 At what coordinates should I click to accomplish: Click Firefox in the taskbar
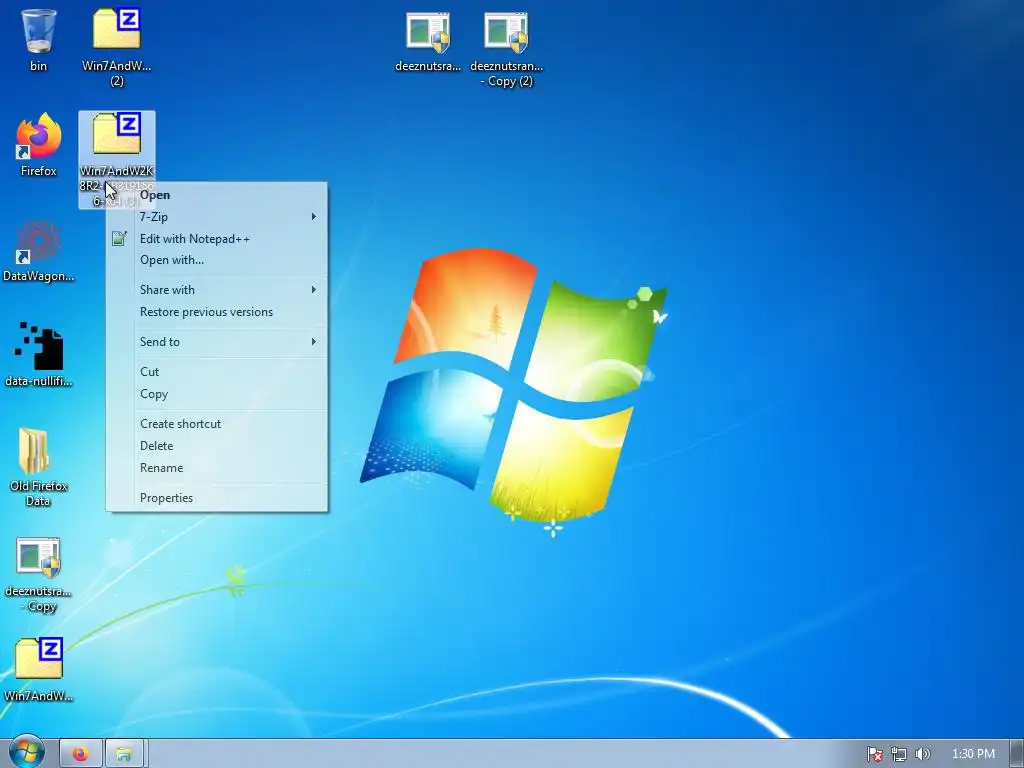point(81,754)
